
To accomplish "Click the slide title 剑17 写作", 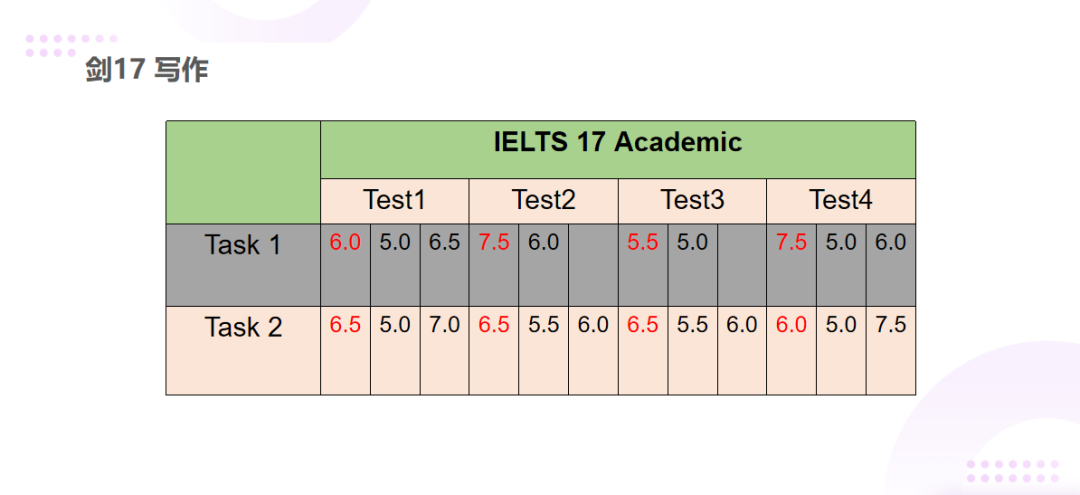I will point(146,71).
